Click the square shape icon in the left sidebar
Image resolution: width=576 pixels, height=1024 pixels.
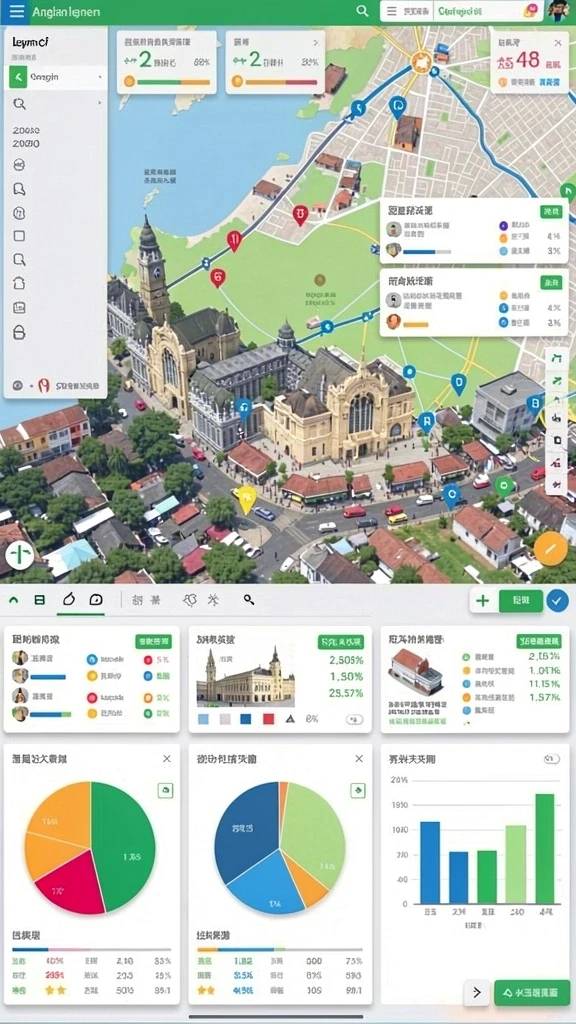(19, 236)
